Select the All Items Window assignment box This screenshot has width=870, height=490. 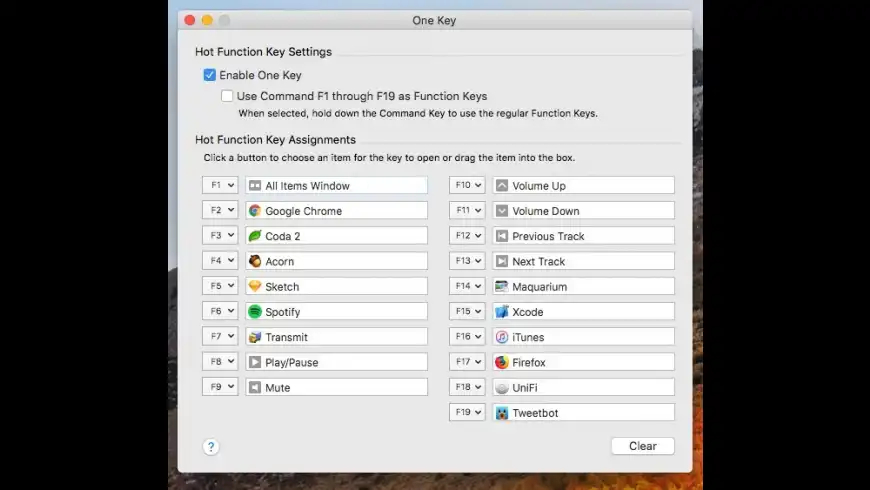pyautogui.click(x=336, y=185)
